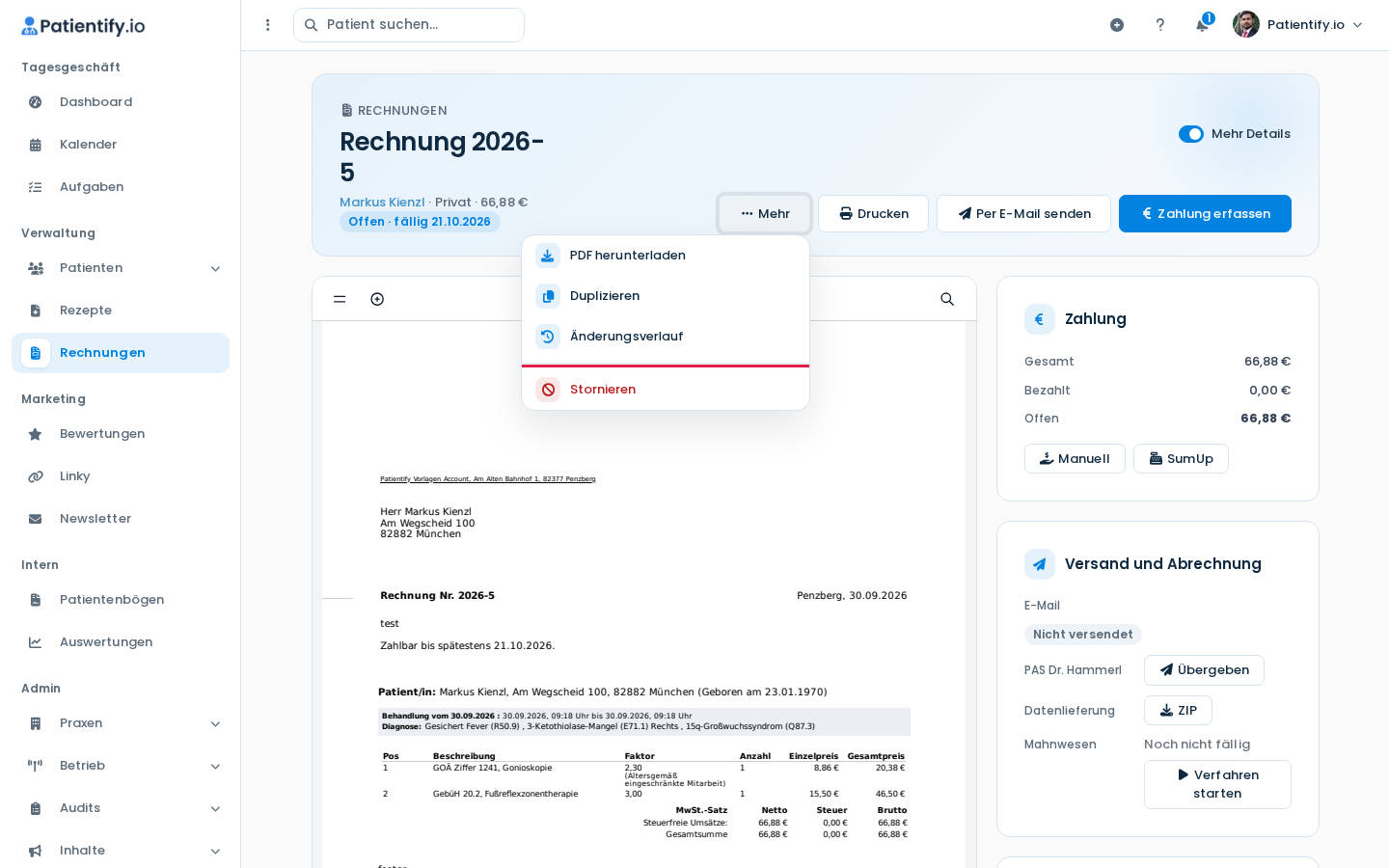1389x868 pixels.
Task: Choose Duplizieren in the Mehr menu
Action: (666, 296)
